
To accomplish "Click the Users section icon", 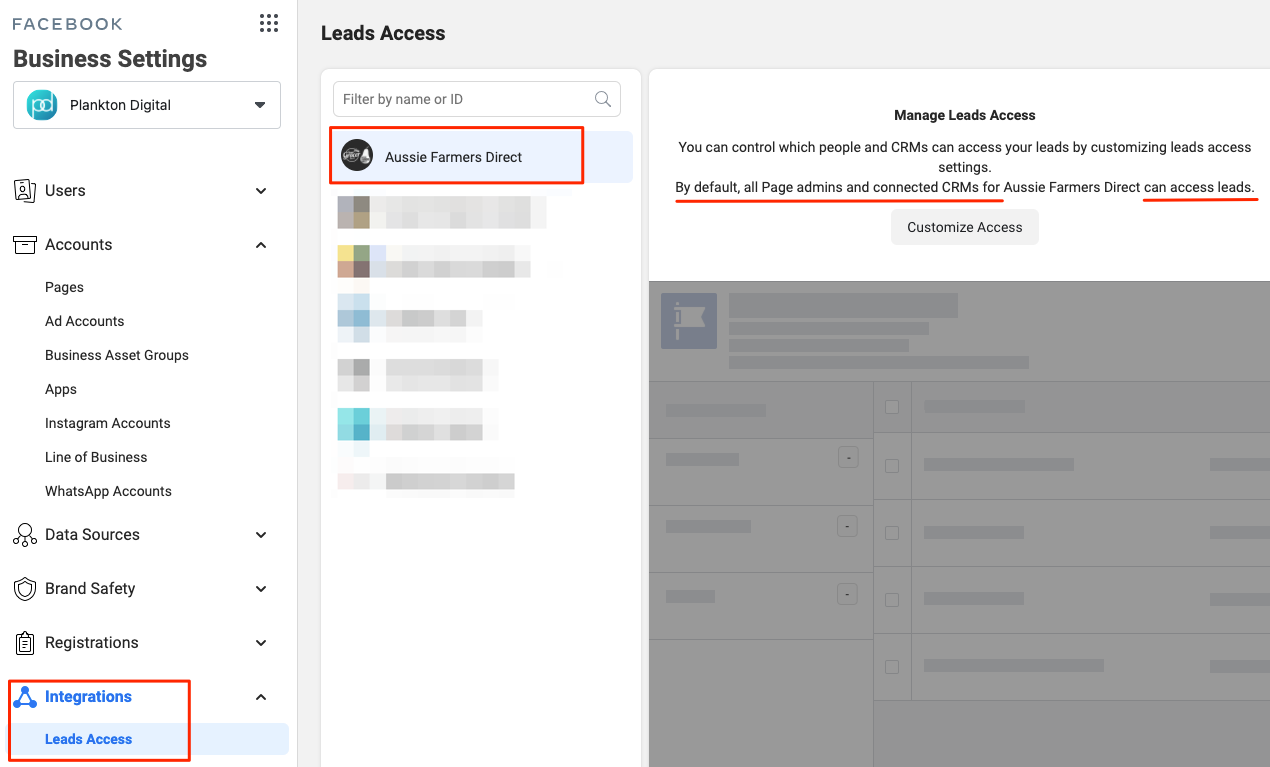I will 25,191.
